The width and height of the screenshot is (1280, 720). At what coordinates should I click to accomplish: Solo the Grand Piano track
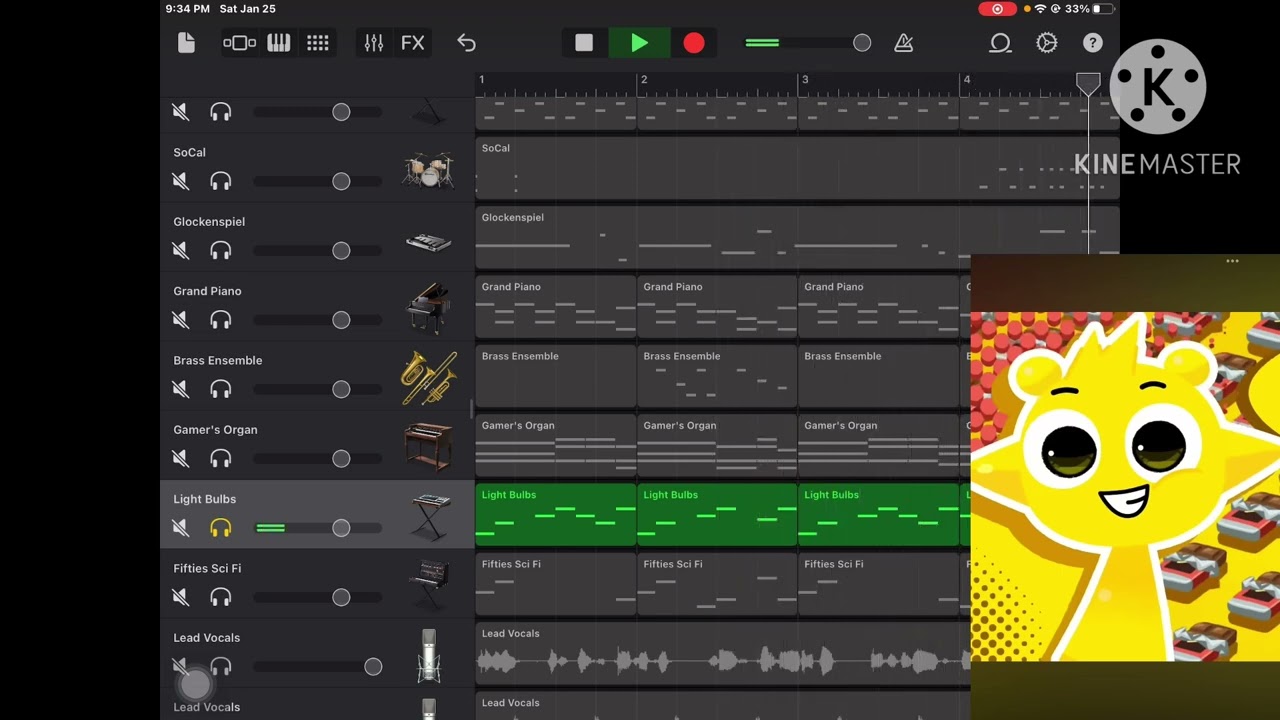(x=221, y=320)
